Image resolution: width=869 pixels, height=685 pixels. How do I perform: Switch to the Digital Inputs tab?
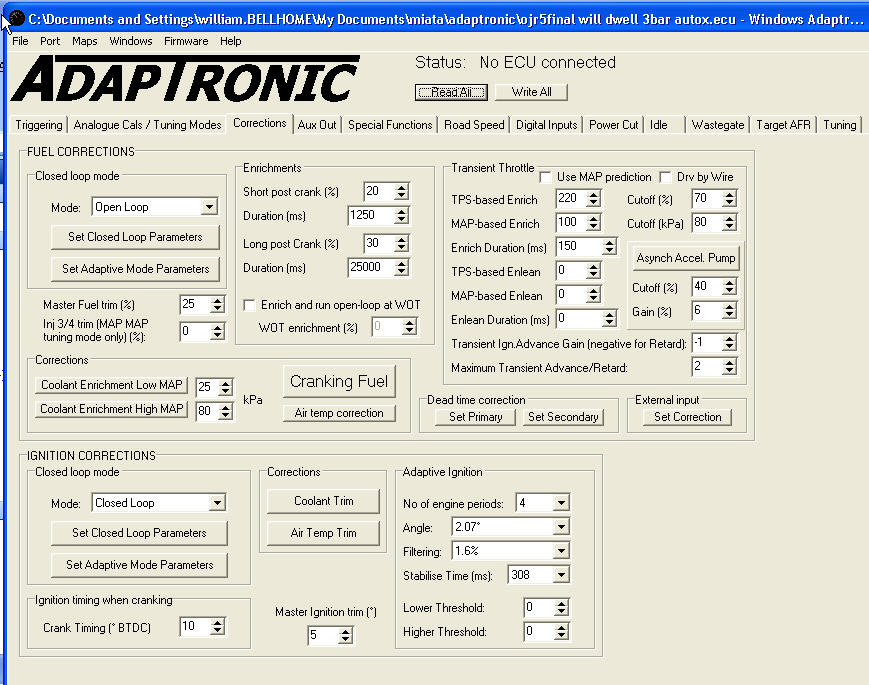point(546,125)
